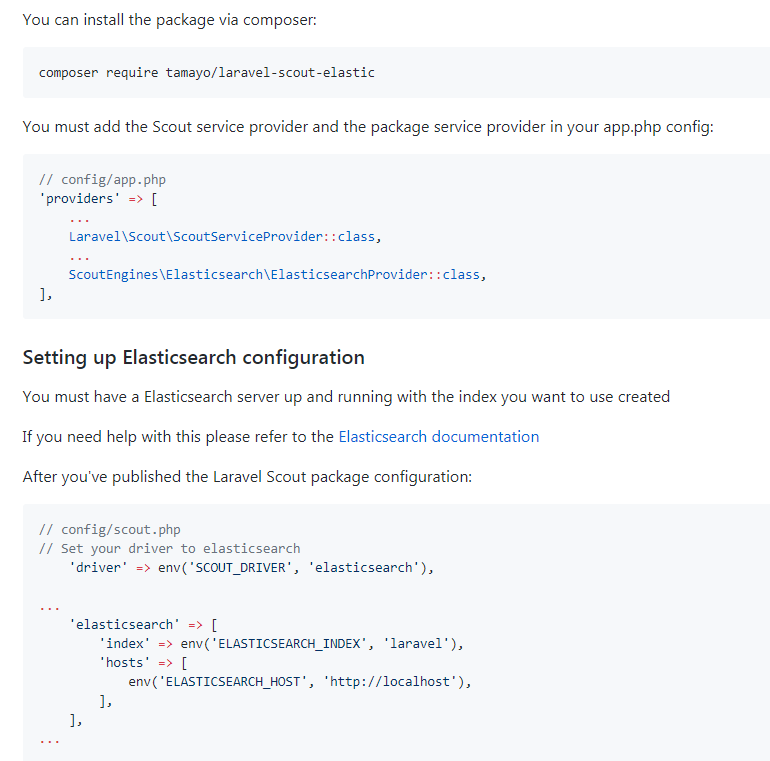Click the env('ELASTICSEARCH_HOST', 'http://localhost') line
This screenshot has height=761, width=770.
[300, 682]
